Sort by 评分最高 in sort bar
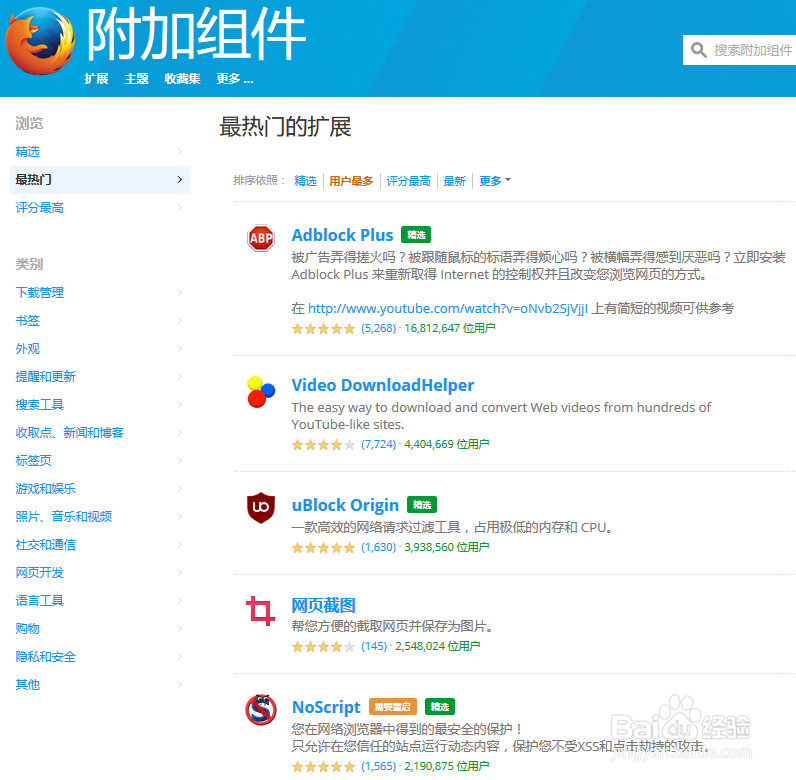Viewport: 796px width, 780px height. 408,181
